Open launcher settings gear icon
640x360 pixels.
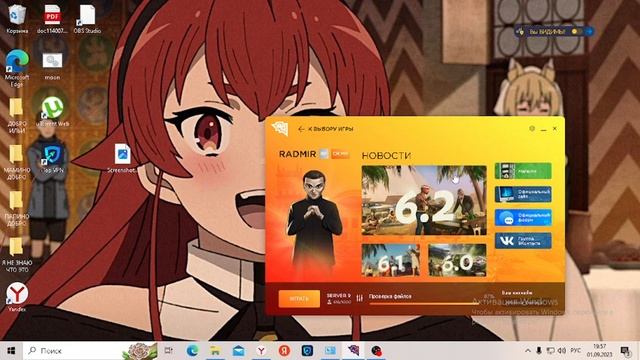(532, 129)
